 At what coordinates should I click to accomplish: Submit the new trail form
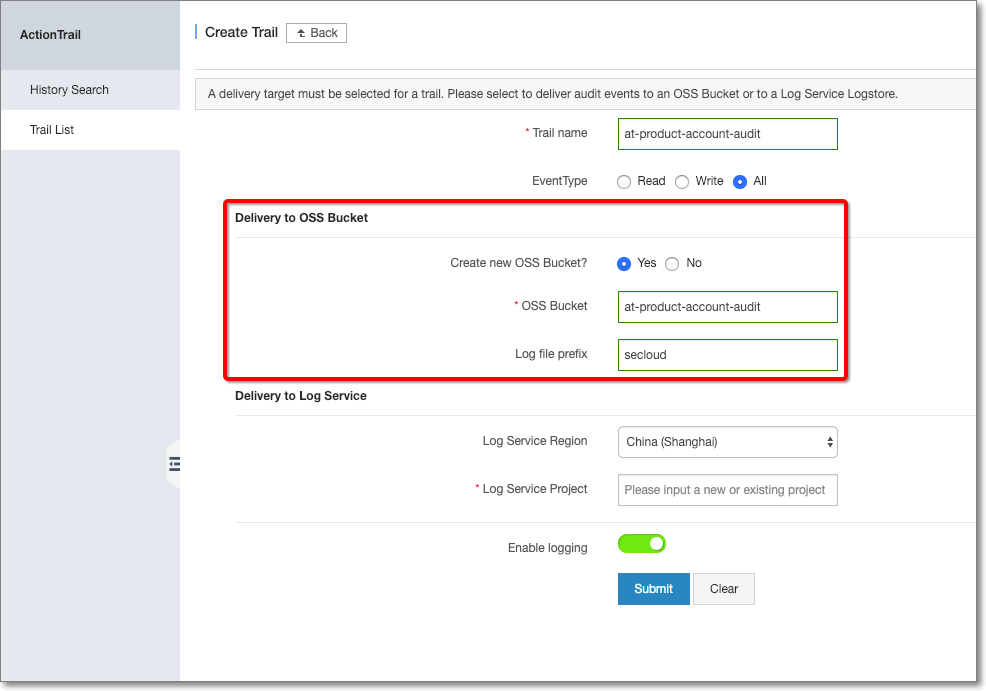653,589
